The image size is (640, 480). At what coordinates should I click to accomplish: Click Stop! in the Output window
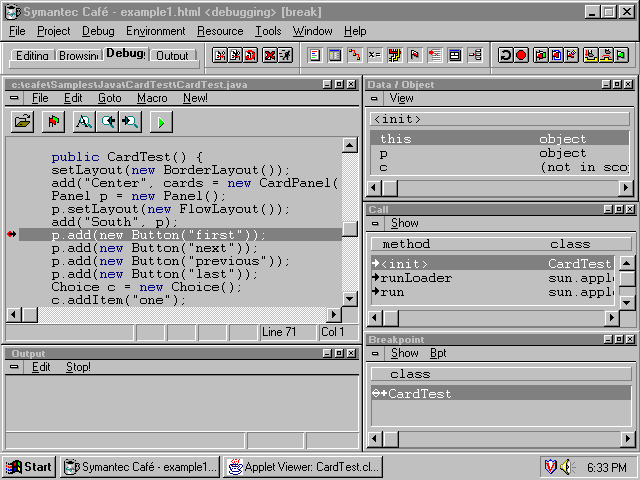pyautogui.click(x=78, y=367)
